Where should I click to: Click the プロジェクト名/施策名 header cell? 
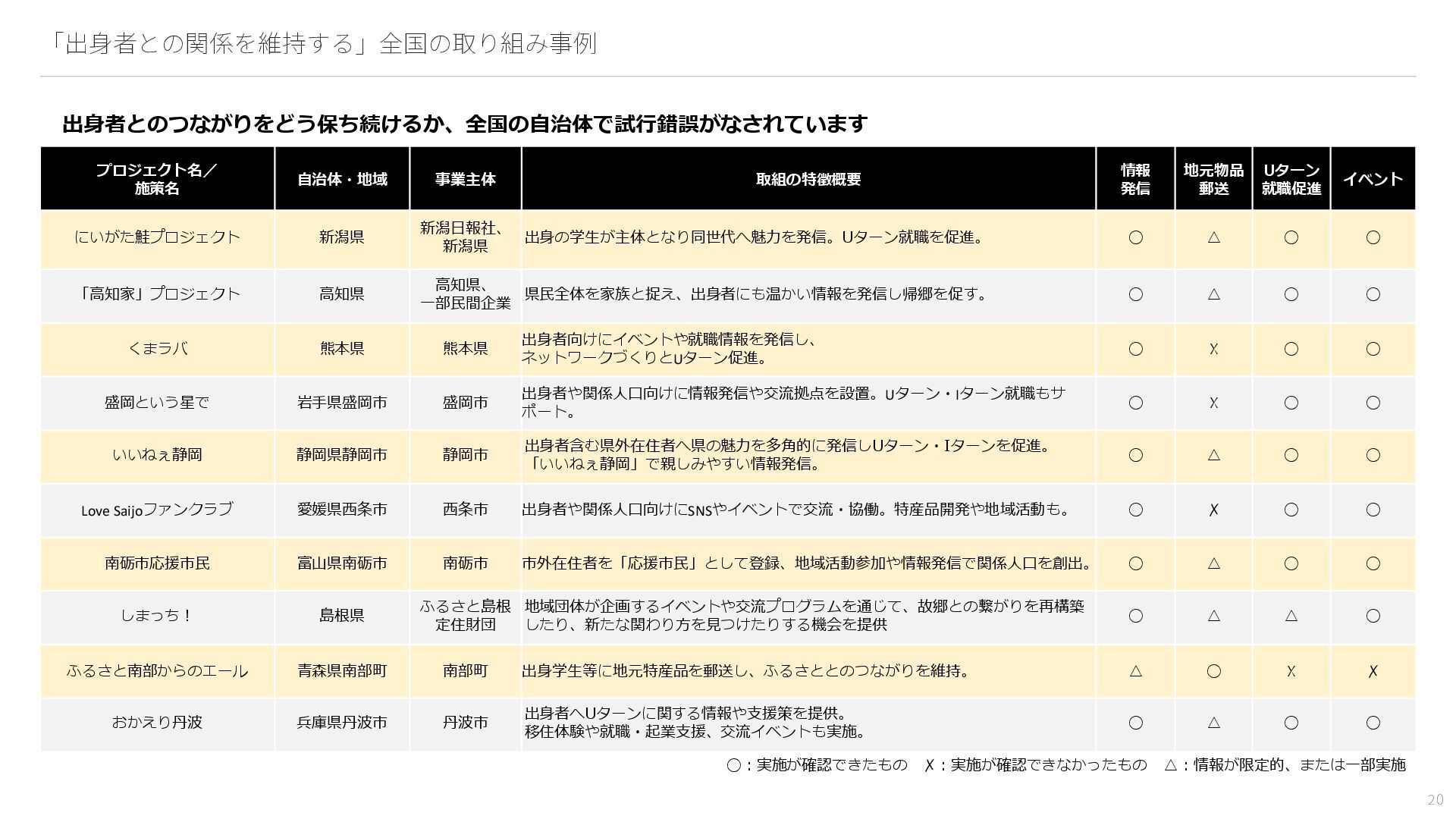coord(157,179)
